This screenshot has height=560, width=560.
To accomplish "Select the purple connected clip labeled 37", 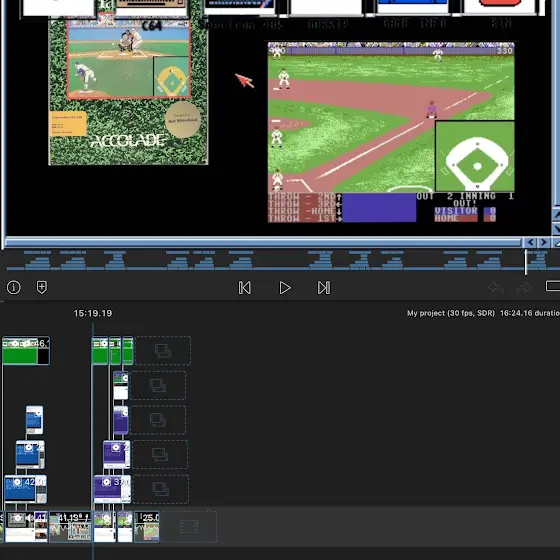I will (x=112, y=489).
